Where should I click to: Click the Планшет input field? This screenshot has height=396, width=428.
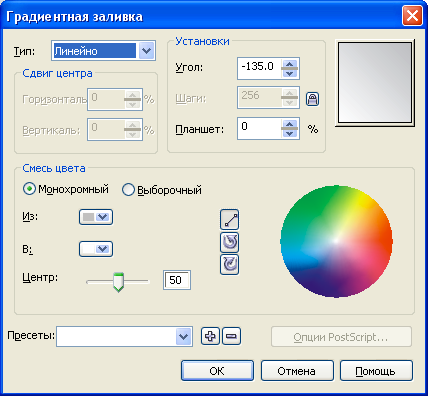click(x=259, y=128)
